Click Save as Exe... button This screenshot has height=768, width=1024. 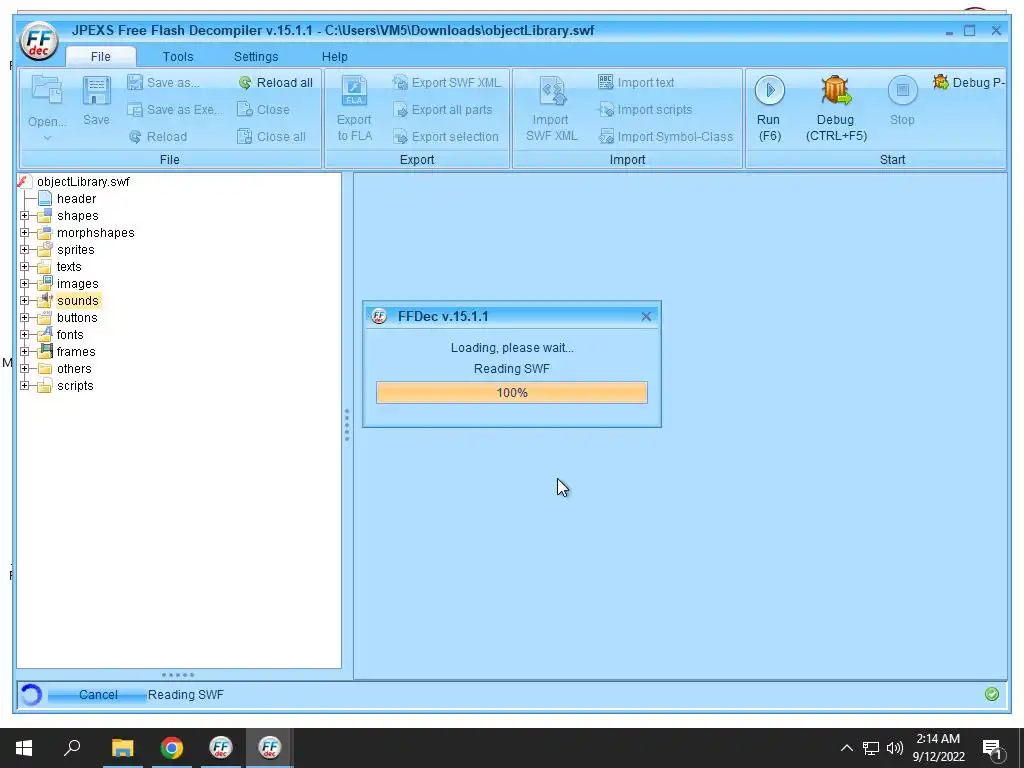(x=174, y=110)
